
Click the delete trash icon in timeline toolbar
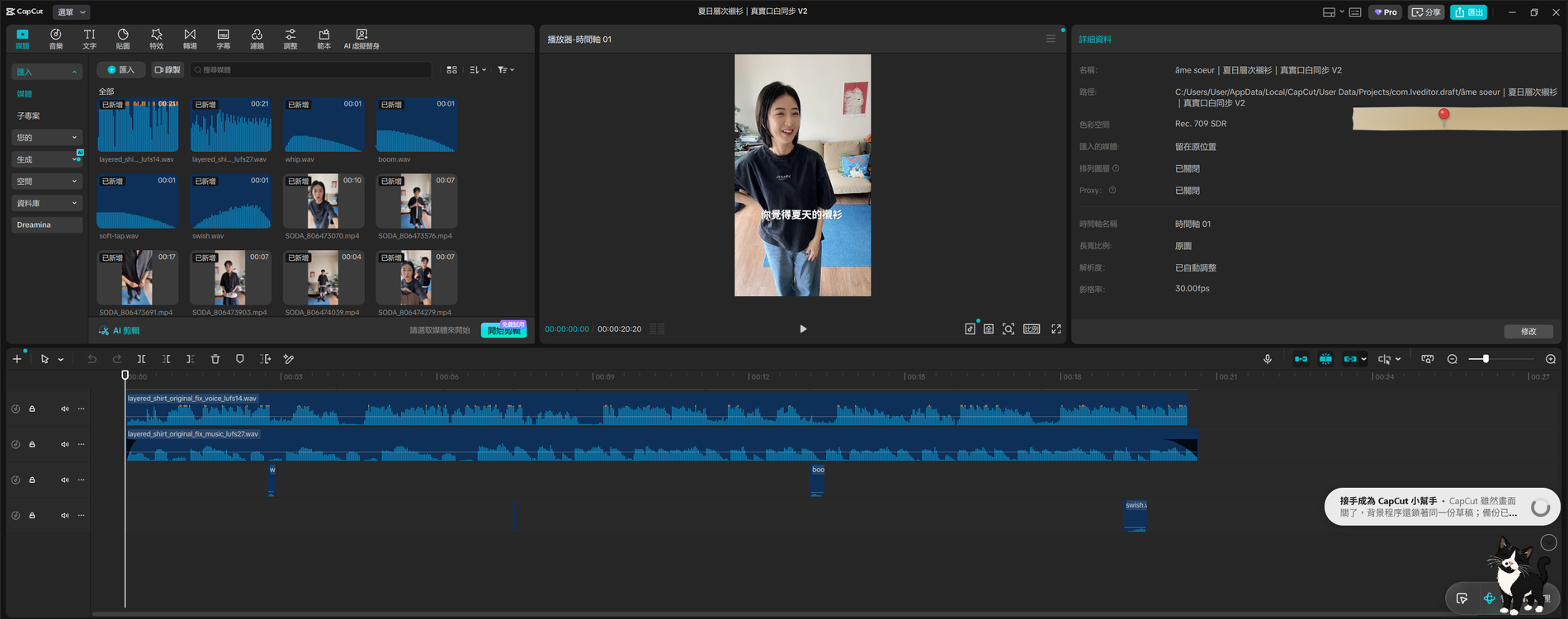[x=215, y=359]
